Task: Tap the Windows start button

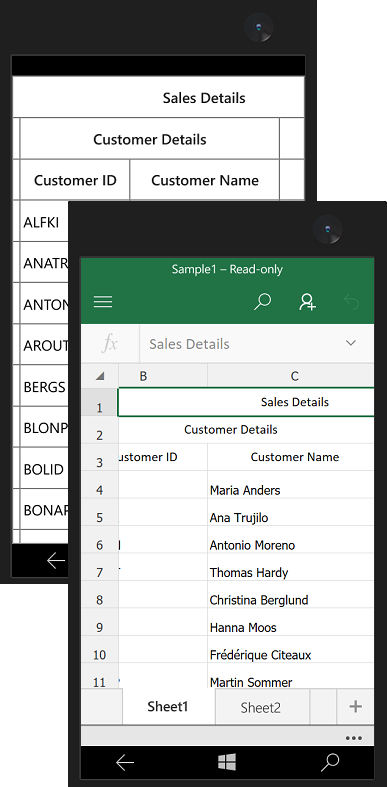Action: point(227,763)
